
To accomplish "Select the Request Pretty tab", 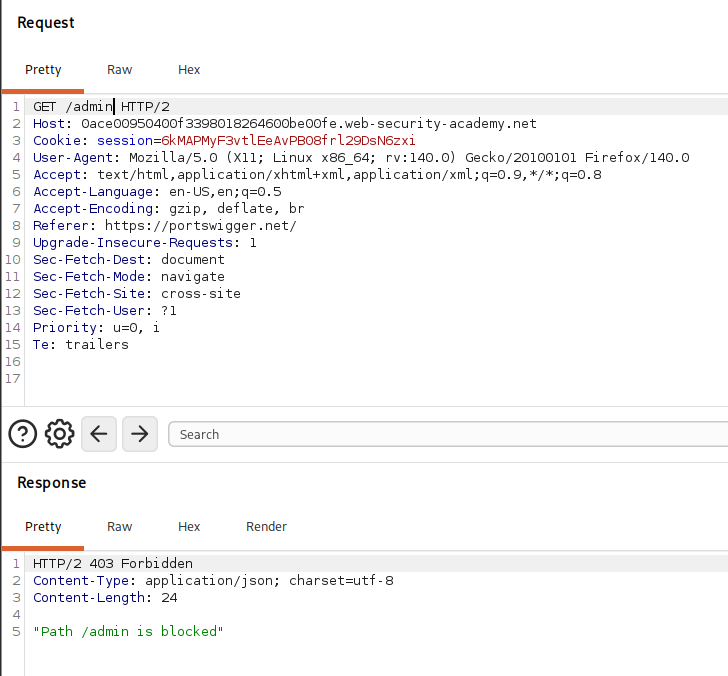I will pyautogui.click(x=43, y=70).
